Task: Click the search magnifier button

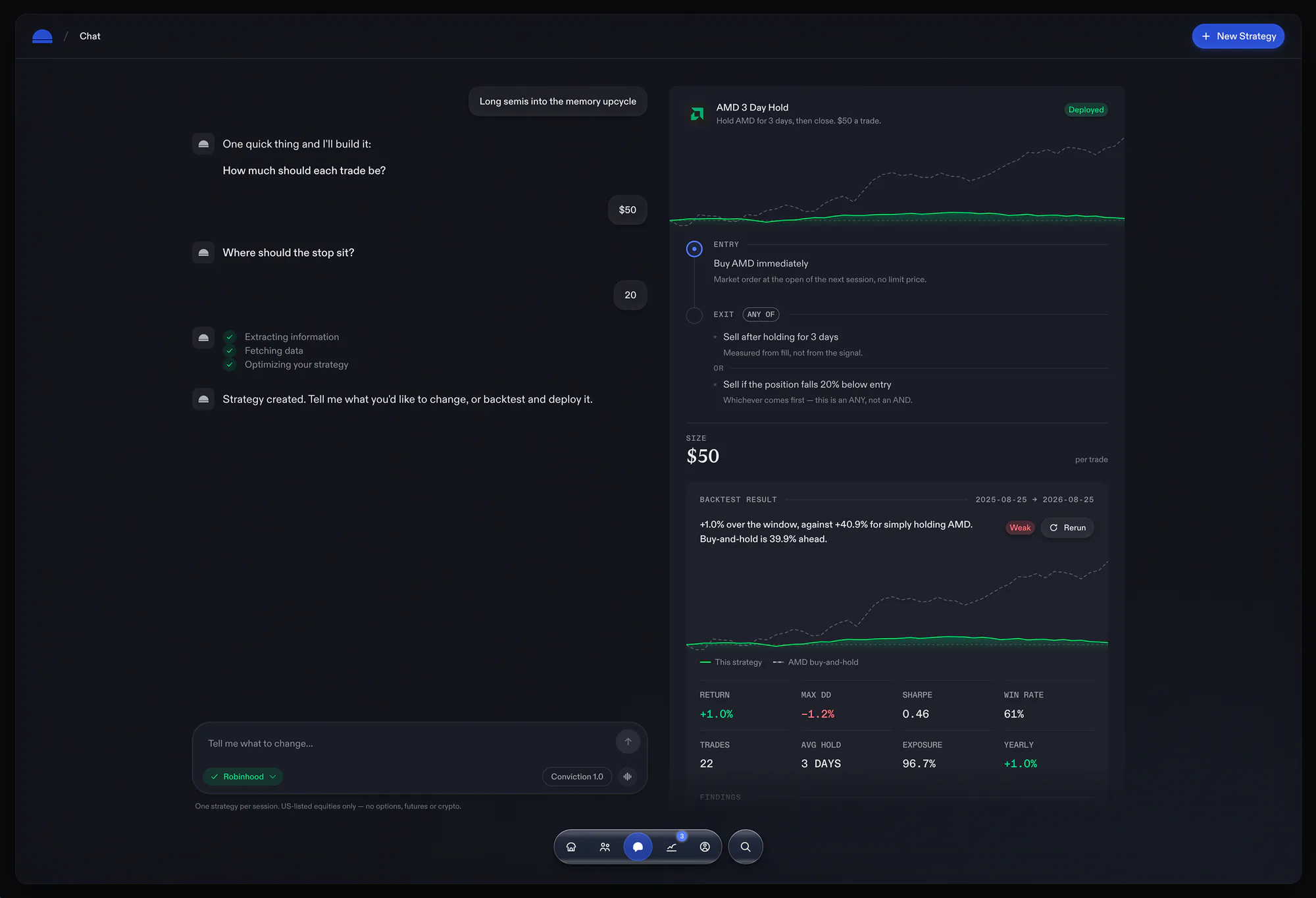Action: click(x=746, y=847)
